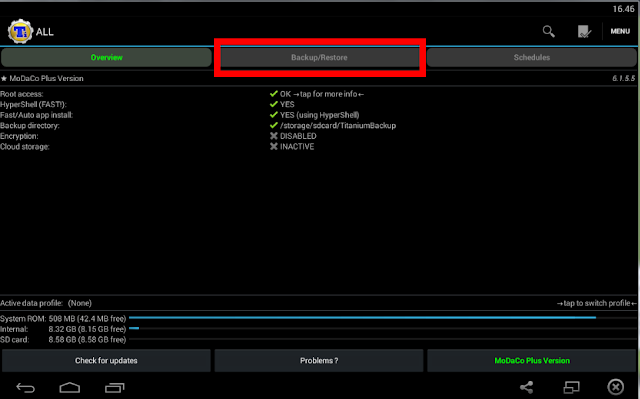Click the Internal storage usage bar
This screenshot has width=640, height=399.
(x=382, y=328)
